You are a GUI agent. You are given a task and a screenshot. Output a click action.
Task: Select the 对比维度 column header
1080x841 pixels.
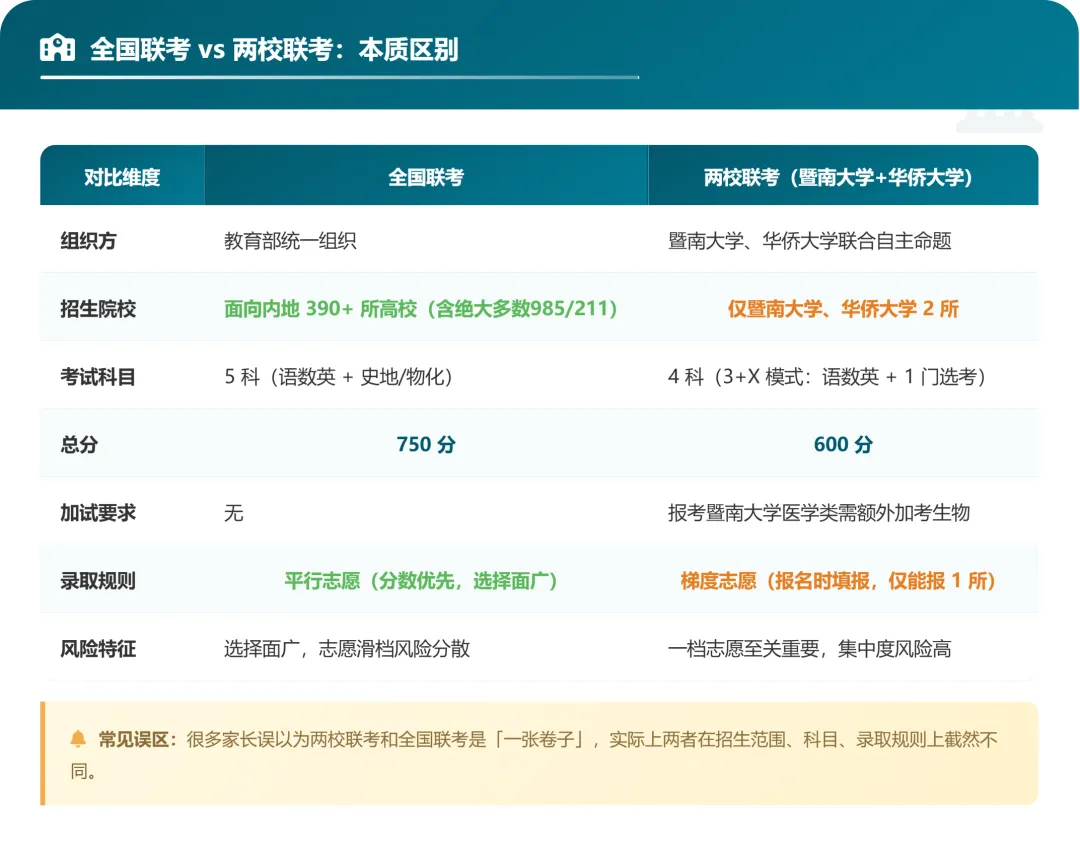(122, 177)
